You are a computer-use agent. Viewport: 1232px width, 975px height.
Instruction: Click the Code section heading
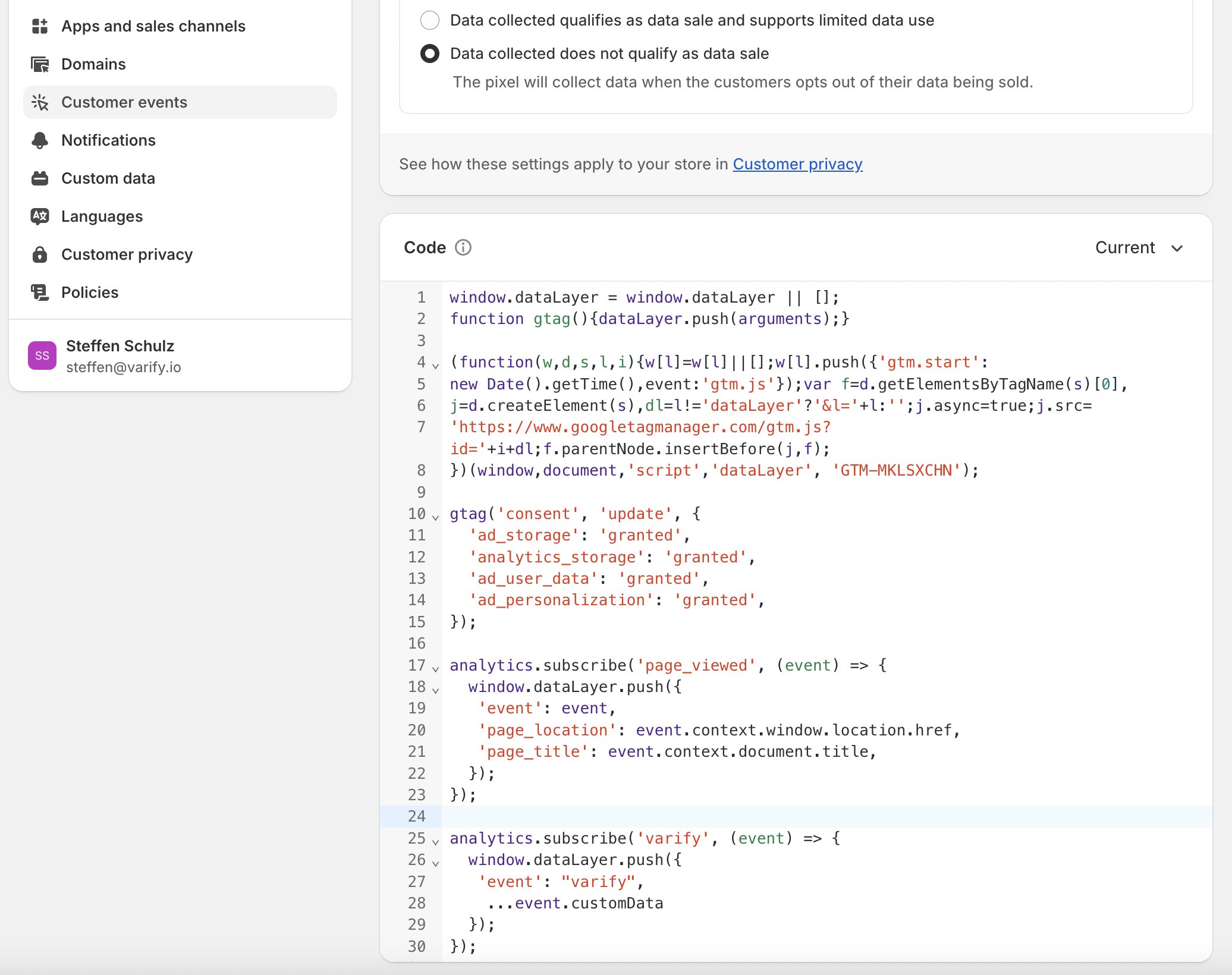pyautogui.click(x=425, y=247)
